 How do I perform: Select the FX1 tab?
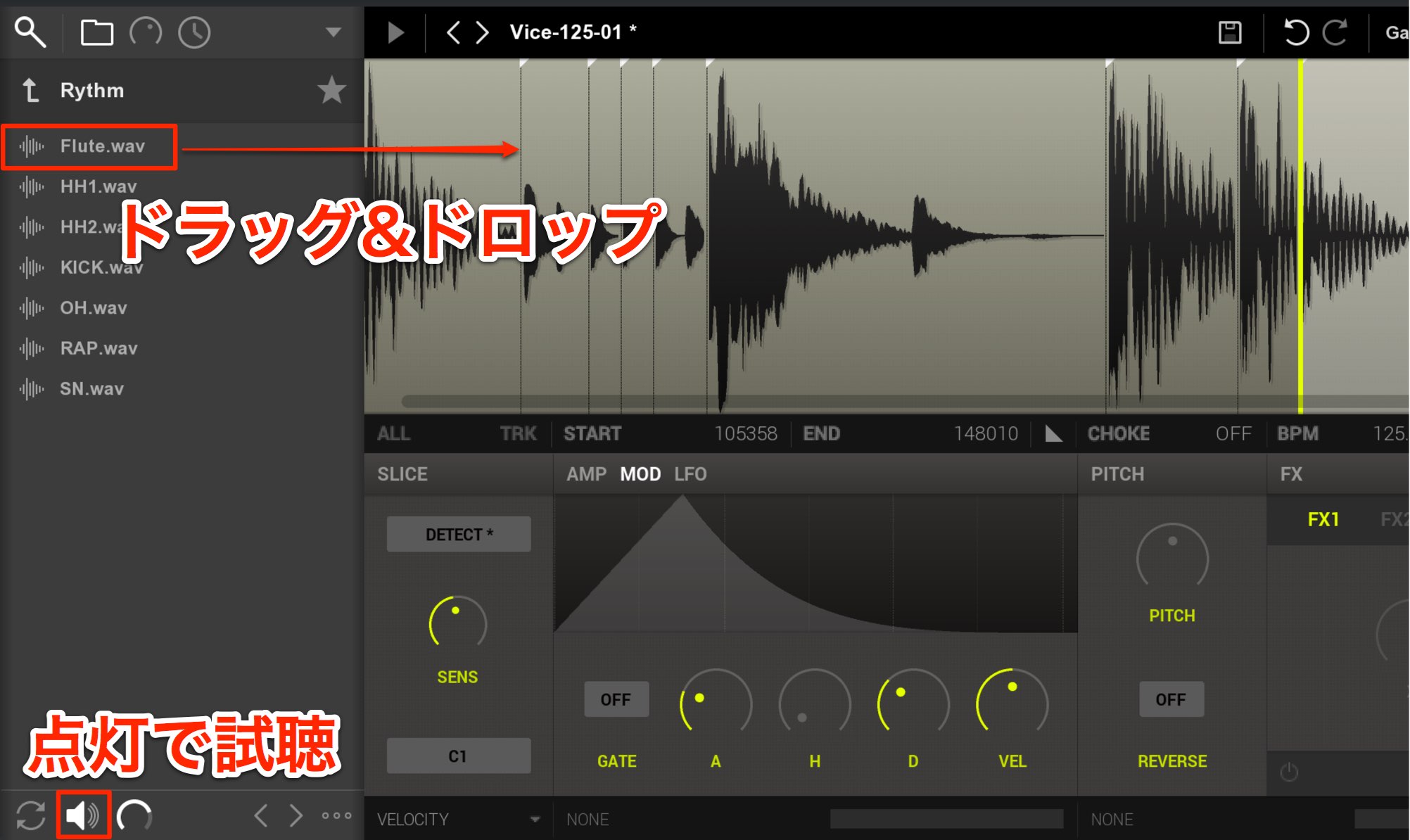(1323, 519)
